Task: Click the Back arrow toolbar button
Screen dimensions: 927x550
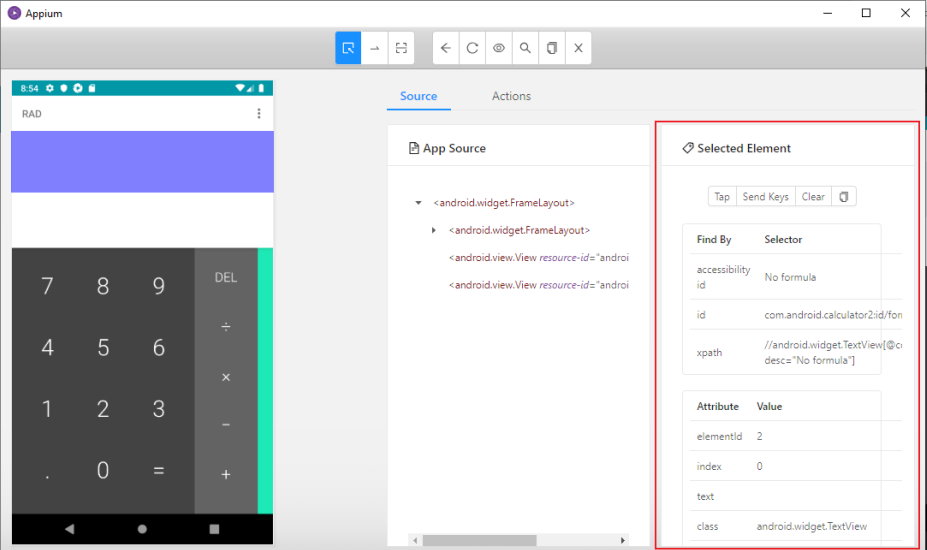Action: [x=446, y=48]
